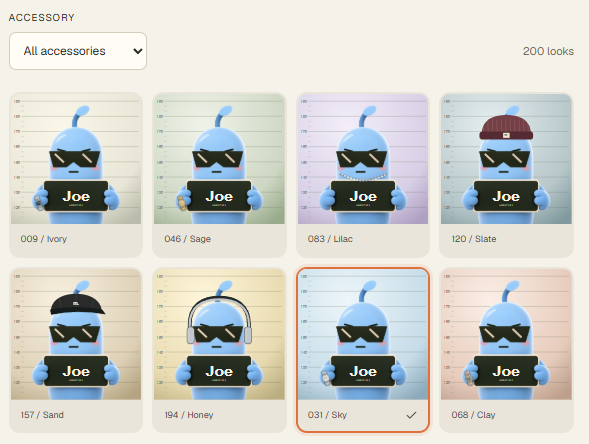Screen dimensions: 589x444
Task: Click the '068 / Clay' label
Action: (473, 415)
